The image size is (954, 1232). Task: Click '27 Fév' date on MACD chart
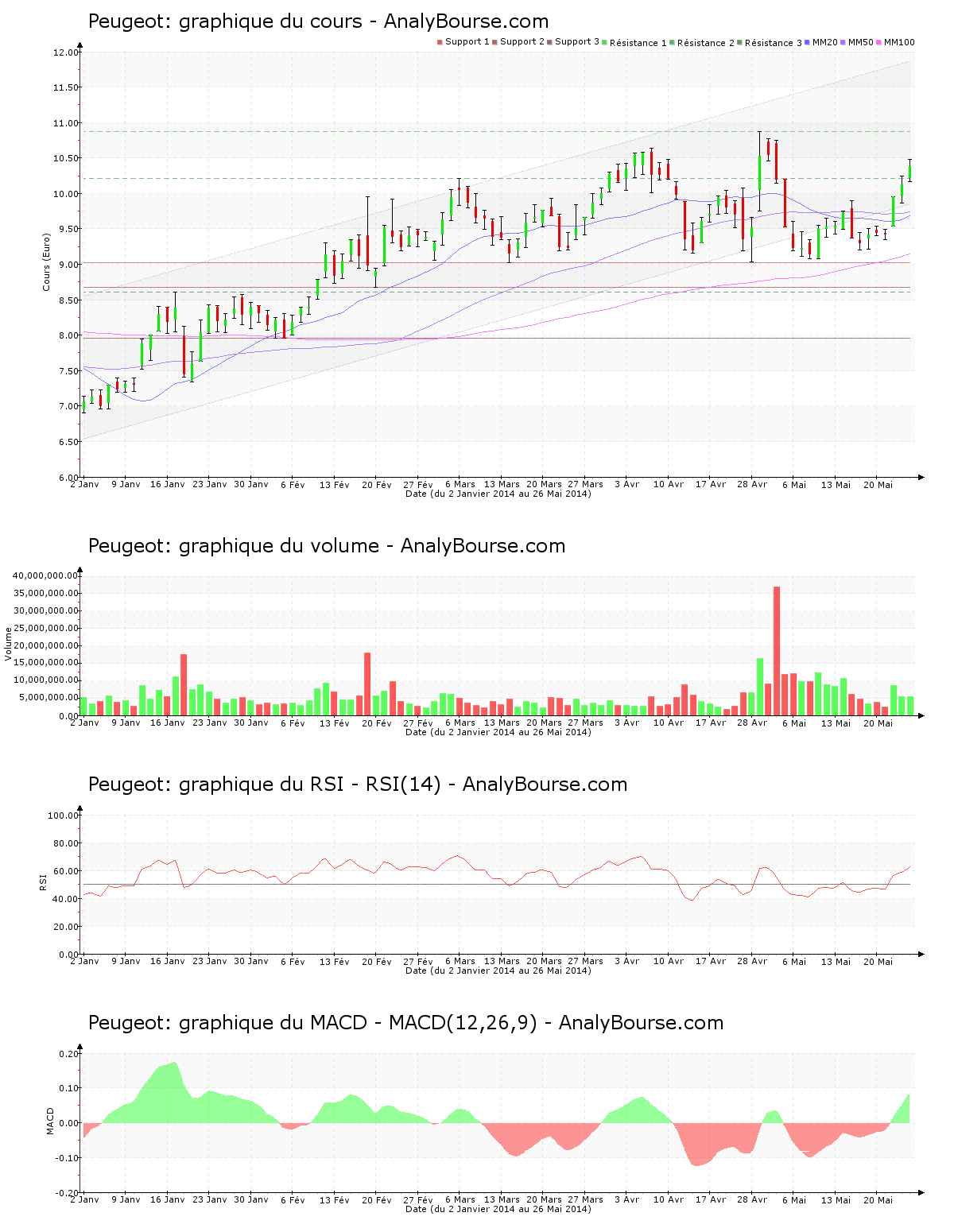(x=418, y=1199)
